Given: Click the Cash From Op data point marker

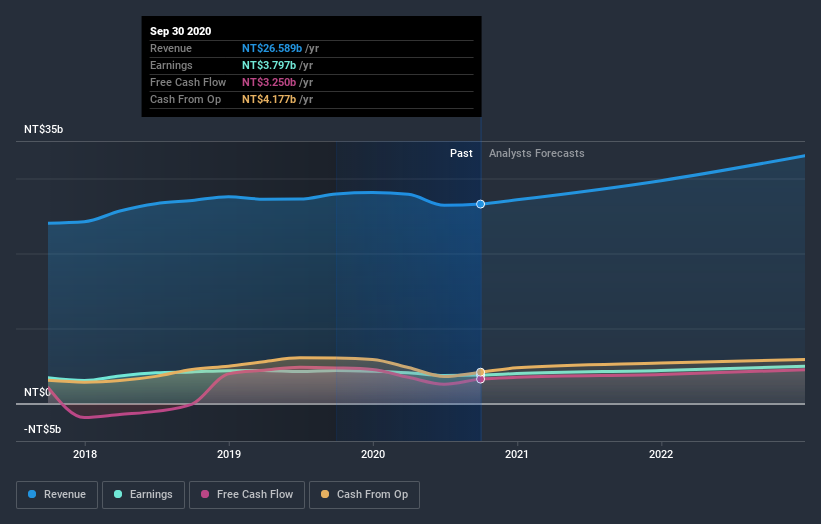Looking at the screenshot, I should [x=480, y=372].
